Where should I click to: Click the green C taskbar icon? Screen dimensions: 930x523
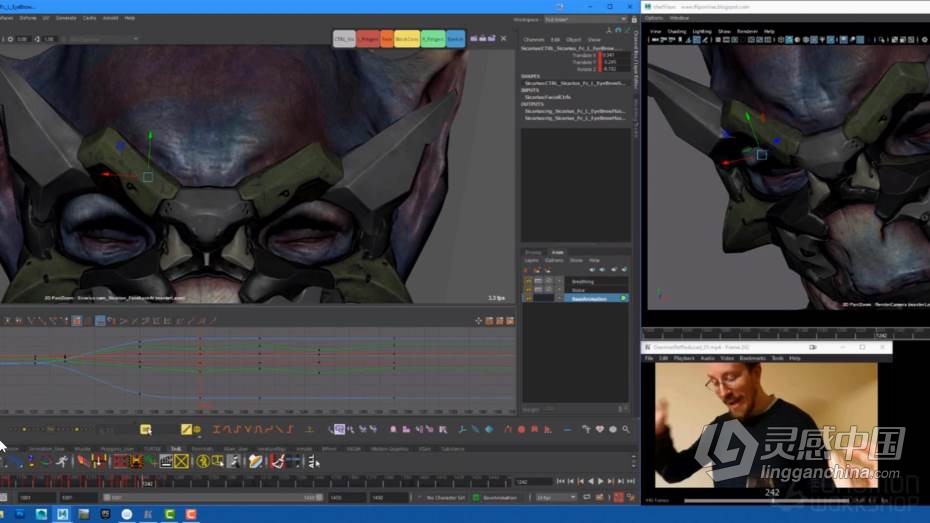170,514
